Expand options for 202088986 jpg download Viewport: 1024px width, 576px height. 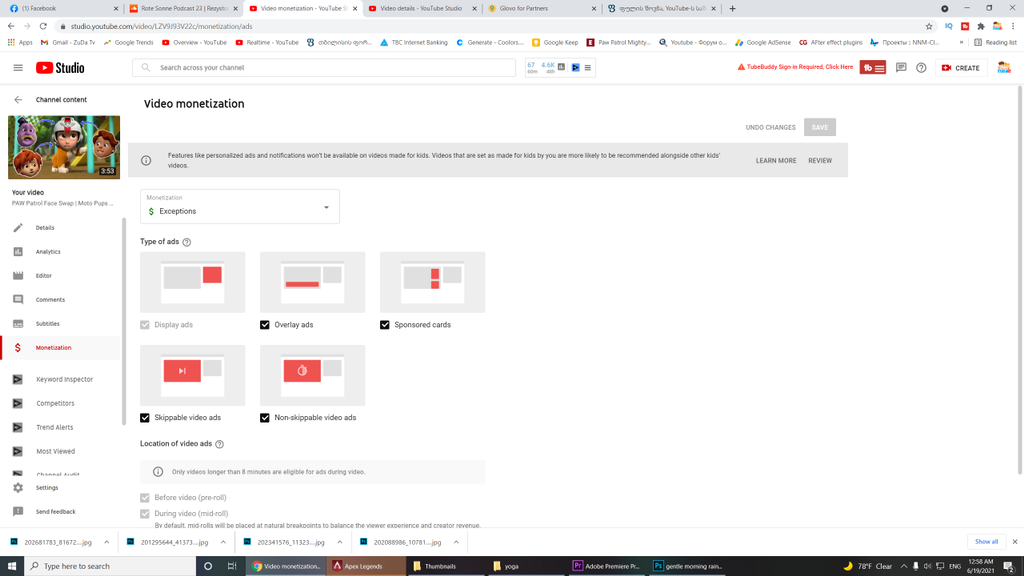456,542
